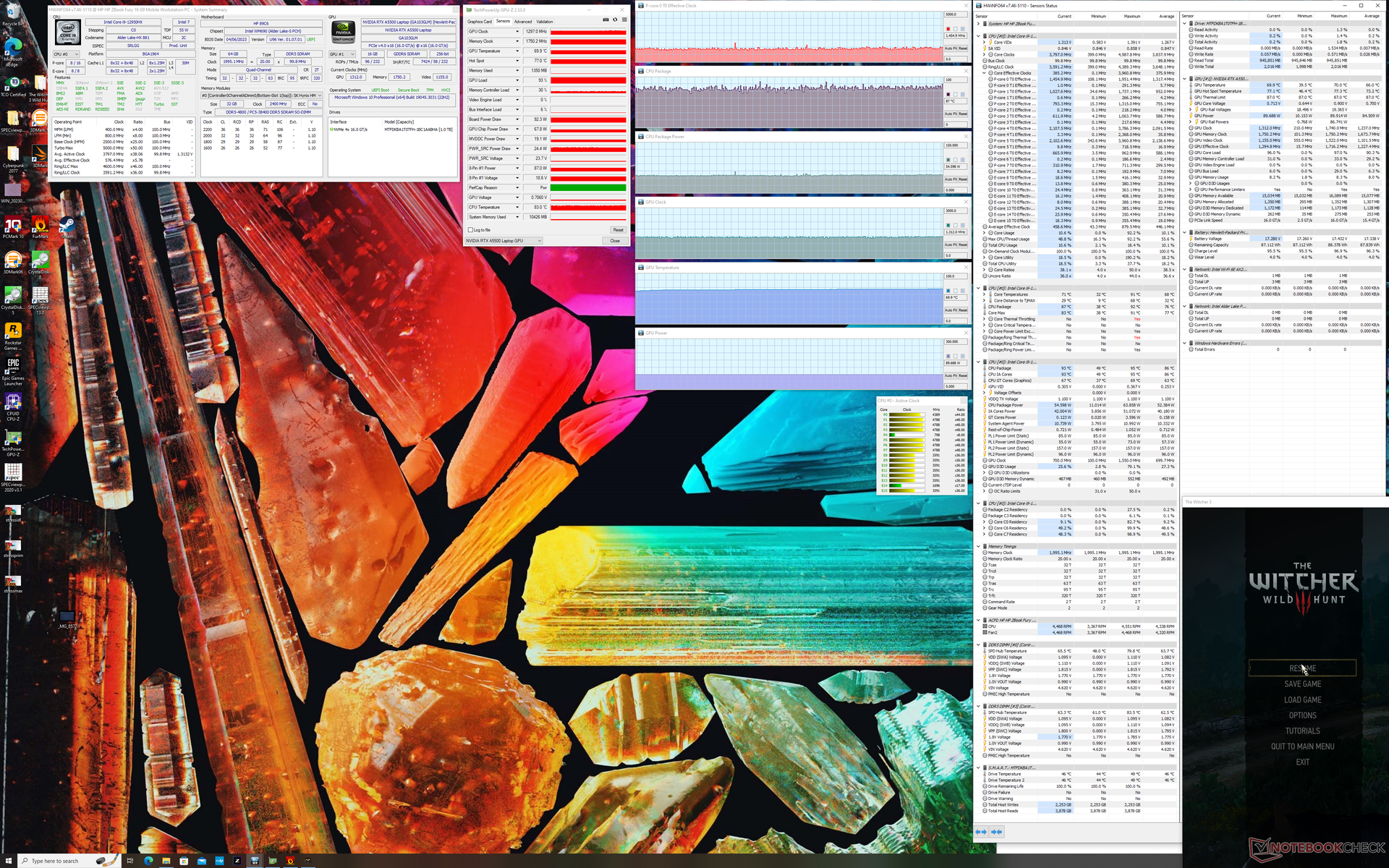Open NVIDIA RTX A5500 GPU selector dropdown

click(x=539, y=241)
